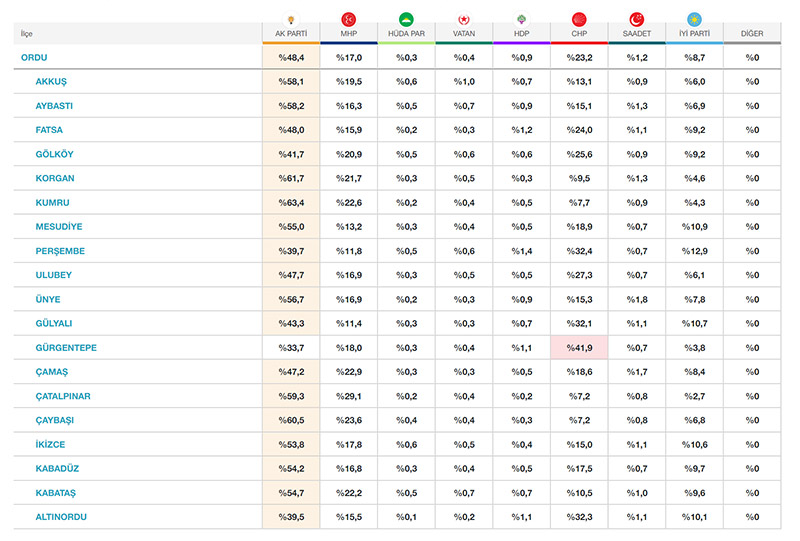This screenshot has width=800, height=541.
Task: Click the AK Parti light bulb logo
Action: [x=291, y=19]
